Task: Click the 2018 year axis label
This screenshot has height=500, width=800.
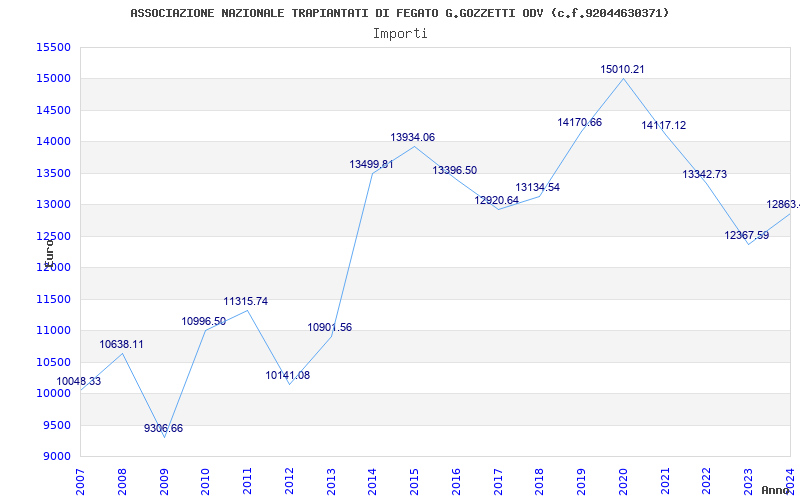Action: pos(540,482)
